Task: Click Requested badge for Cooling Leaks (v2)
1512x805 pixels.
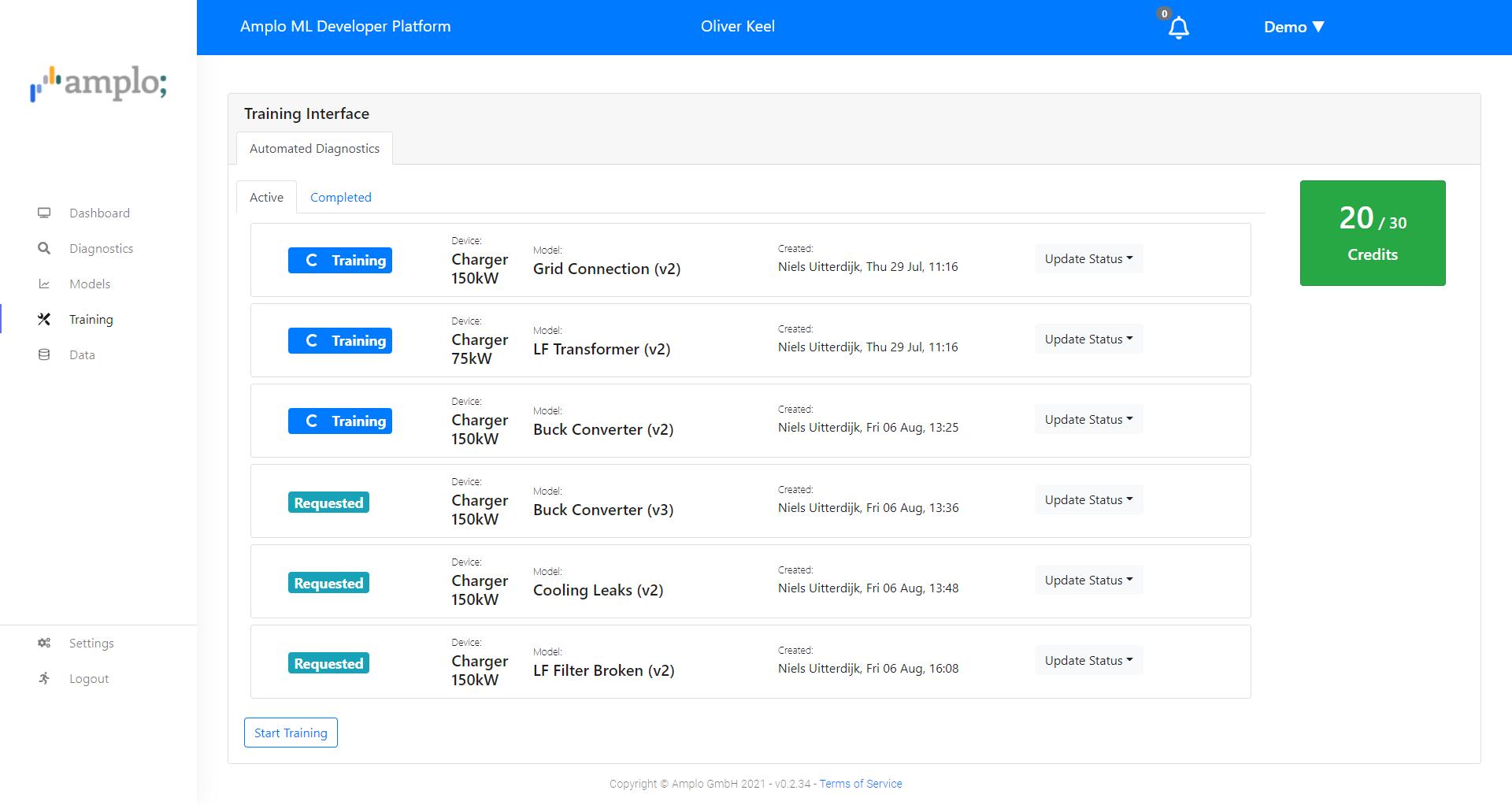Action: coord(328,583)
